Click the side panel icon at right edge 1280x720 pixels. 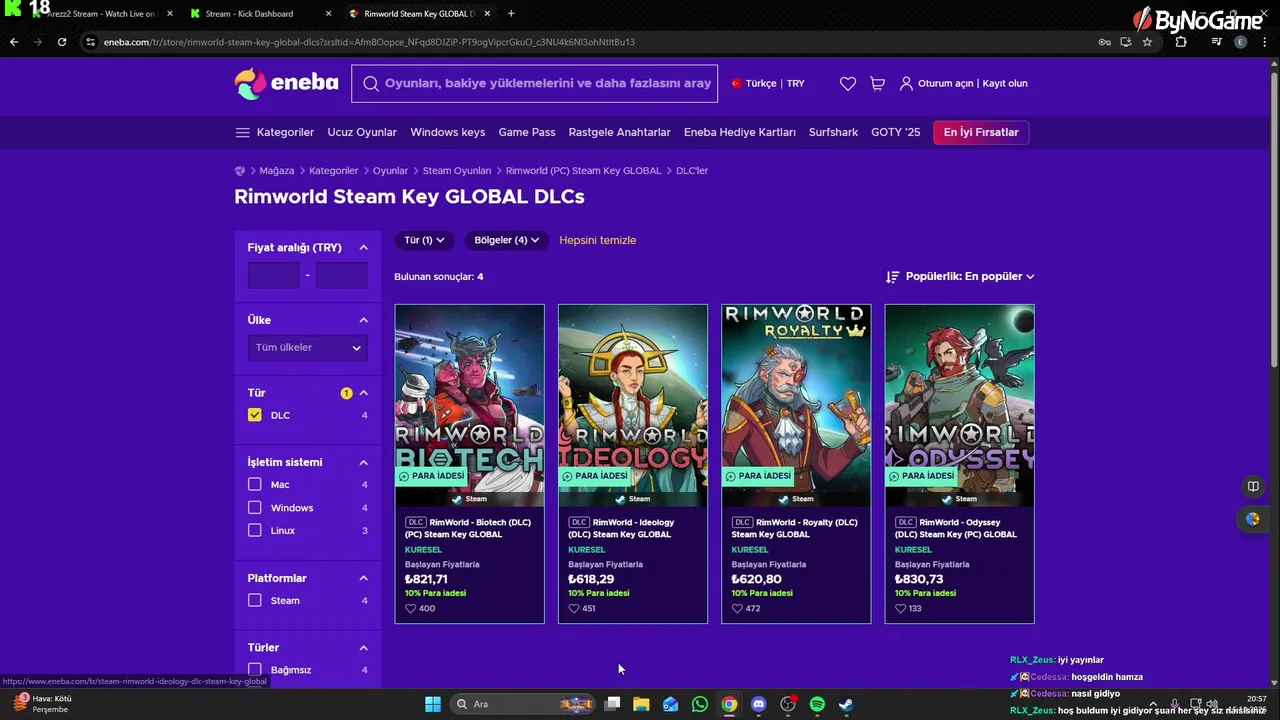click(x=1252, y=486)
